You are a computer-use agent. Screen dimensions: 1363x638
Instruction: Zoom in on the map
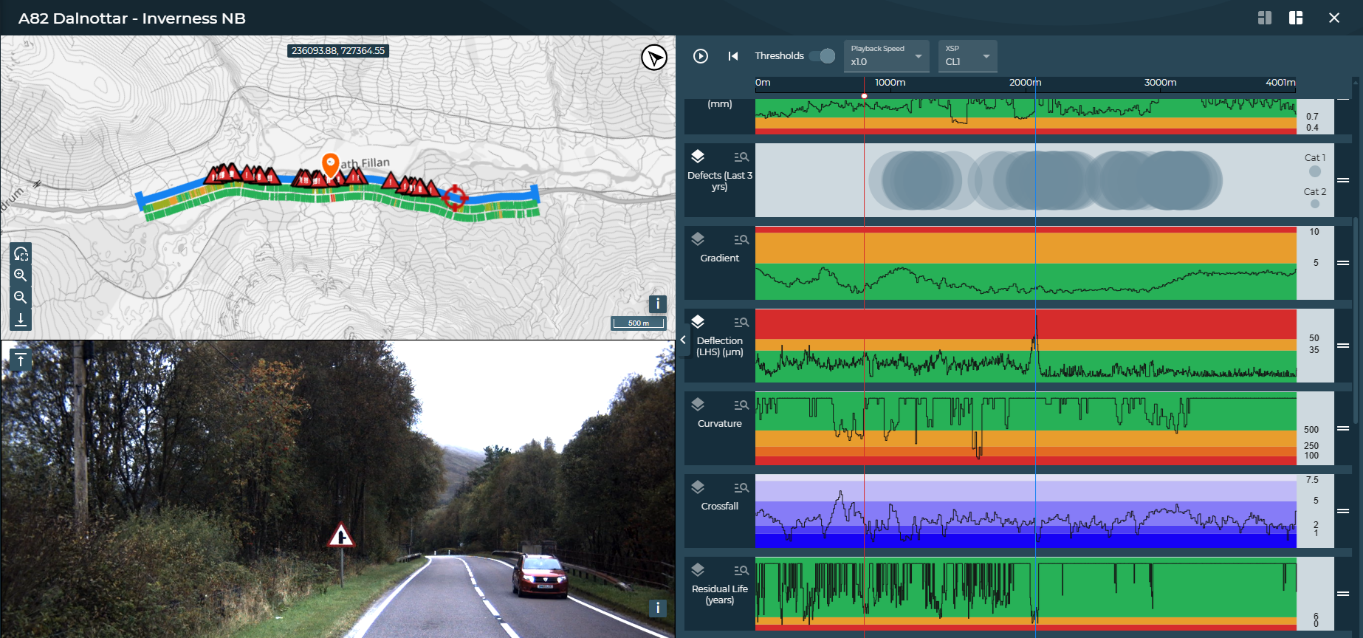point(21,276)
